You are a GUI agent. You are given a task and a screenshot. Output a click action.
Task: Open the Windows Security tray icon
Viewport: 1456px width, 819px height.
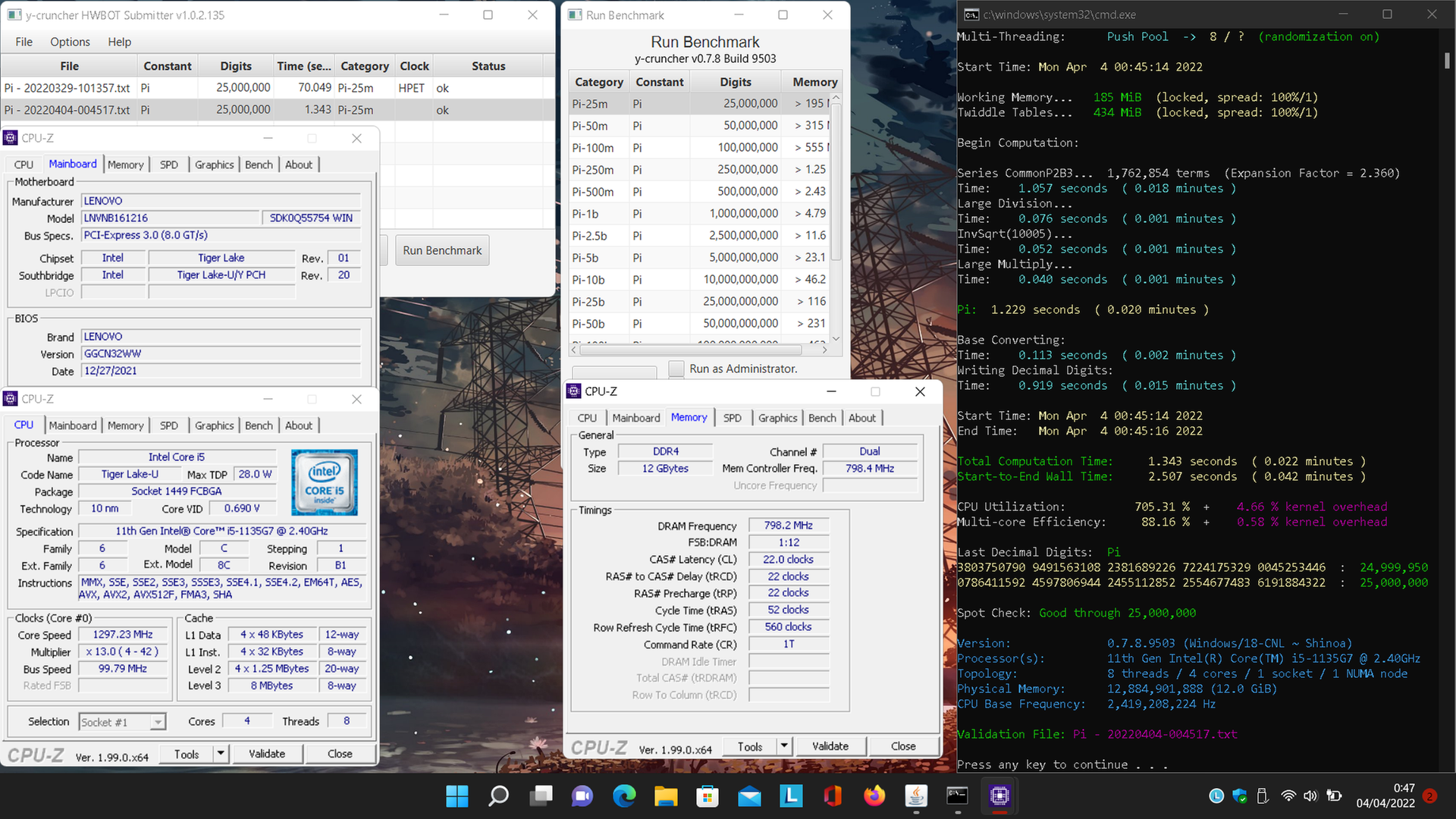pos(1240,795)
